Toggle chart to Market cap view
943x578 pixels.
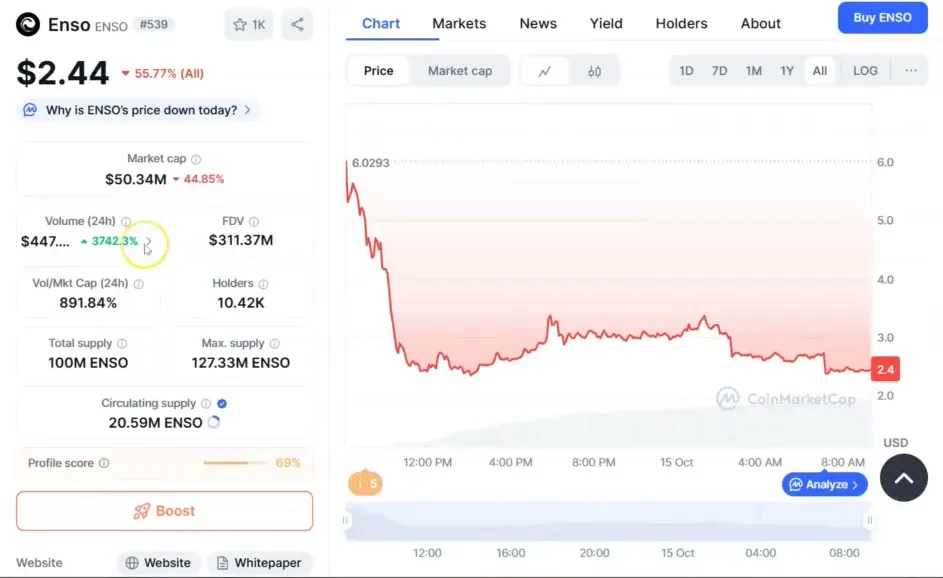point(459,71)
